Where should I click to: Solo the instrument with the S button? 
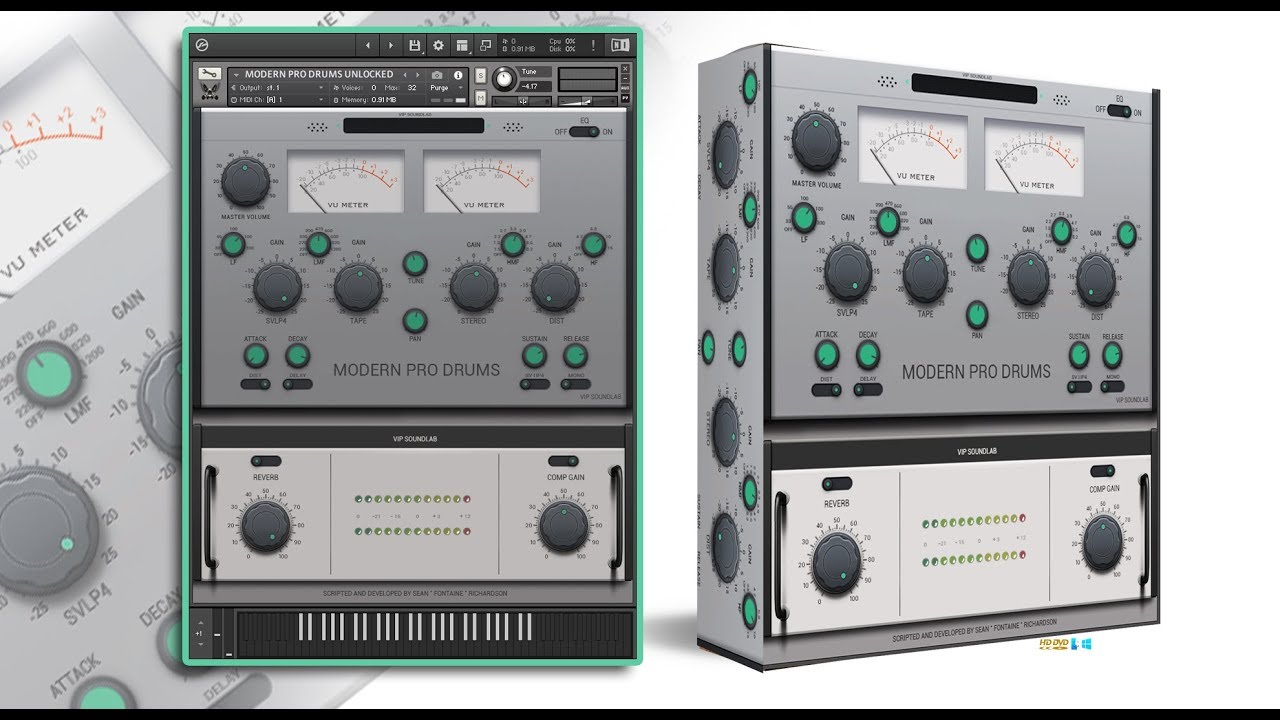(481, 75)
